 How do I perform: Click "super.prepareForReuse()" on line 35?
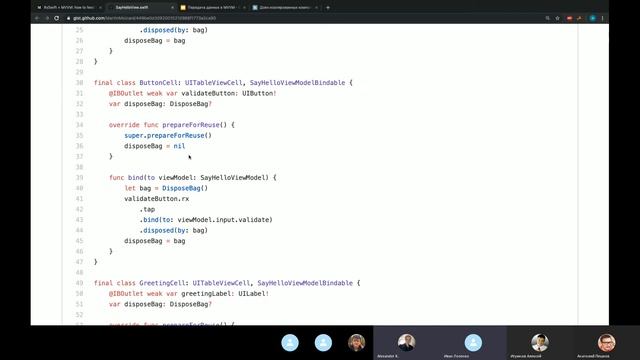(168, 135)
